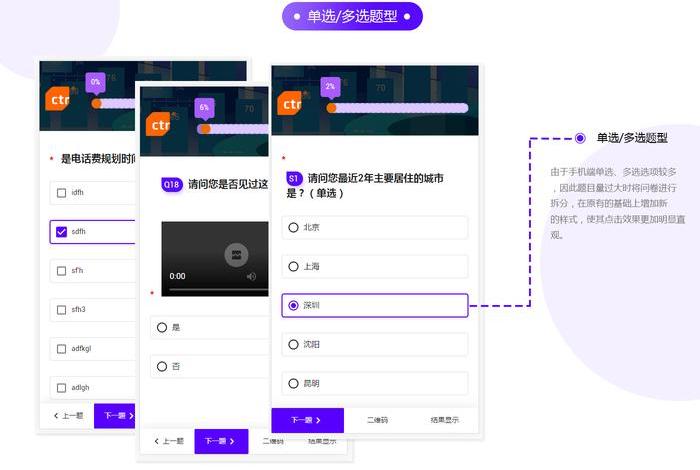Click the S1 question badge

point(294,179)
